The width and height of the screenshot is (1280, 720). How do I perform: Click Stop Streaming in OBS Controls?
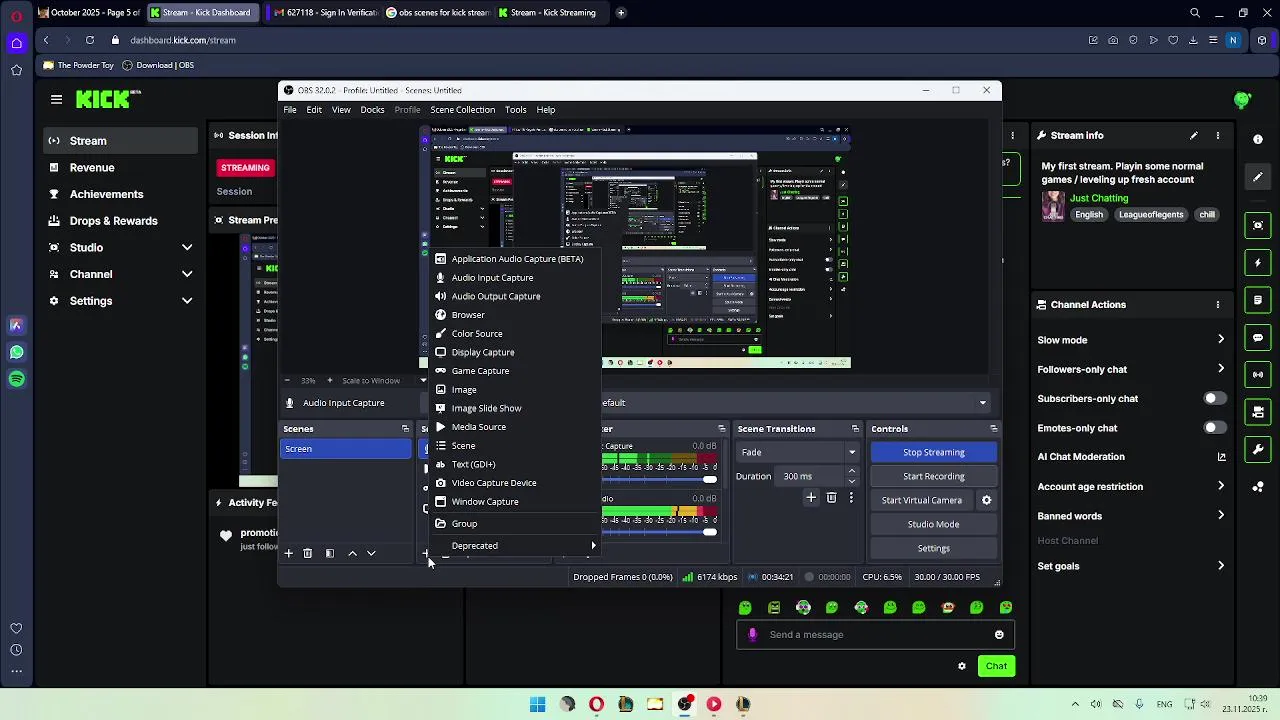tap(934, 452)
